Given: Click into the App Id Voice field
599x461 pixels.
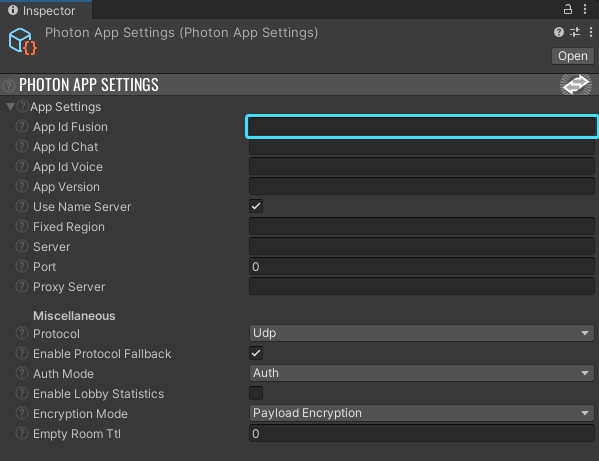Looking at the screenshot, I should pos(422,167).
